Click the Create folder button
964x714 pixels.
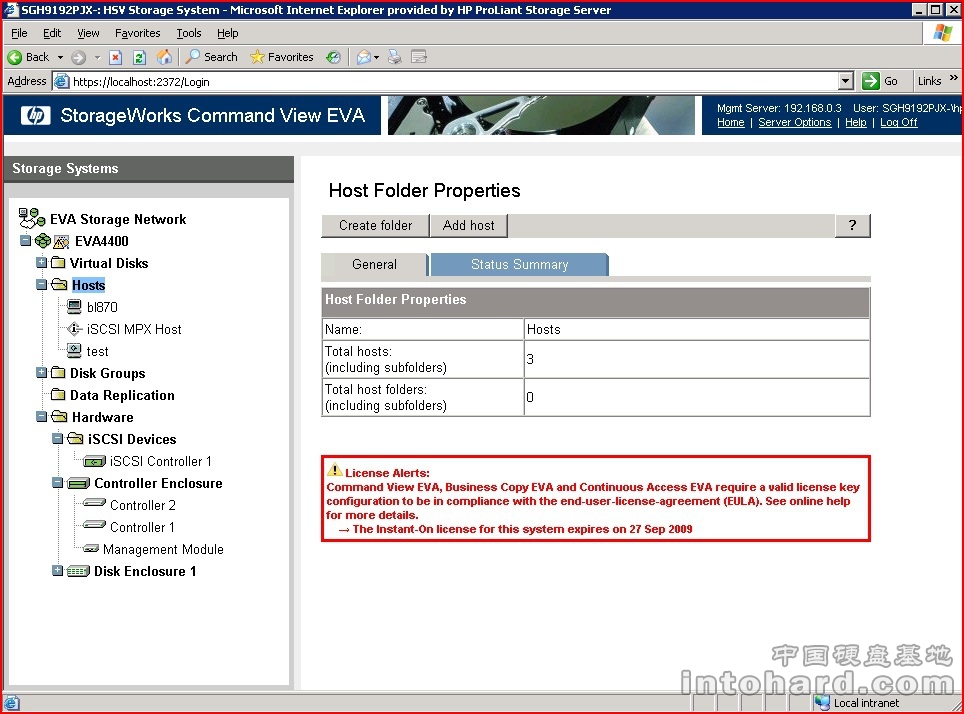pos(375,226)
